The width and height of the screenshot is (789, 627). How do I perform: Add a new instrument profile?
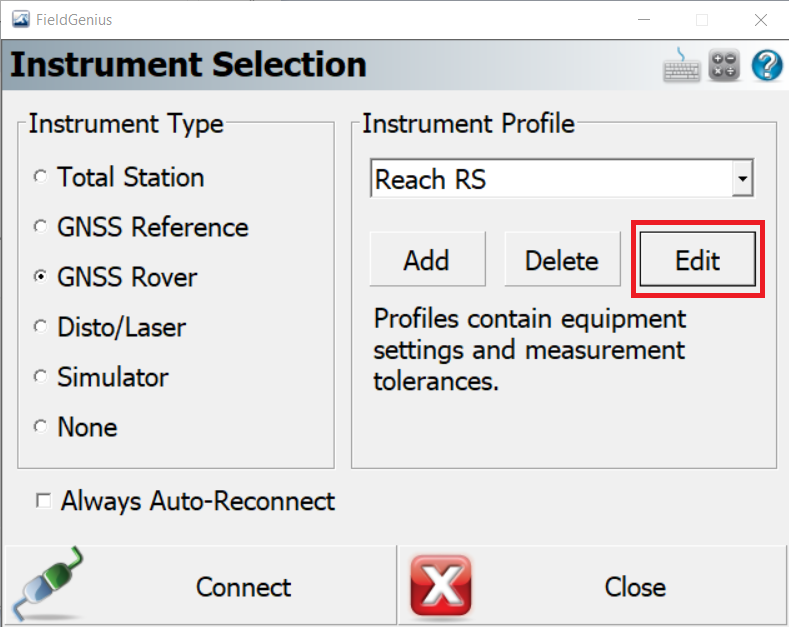(427, 259)
